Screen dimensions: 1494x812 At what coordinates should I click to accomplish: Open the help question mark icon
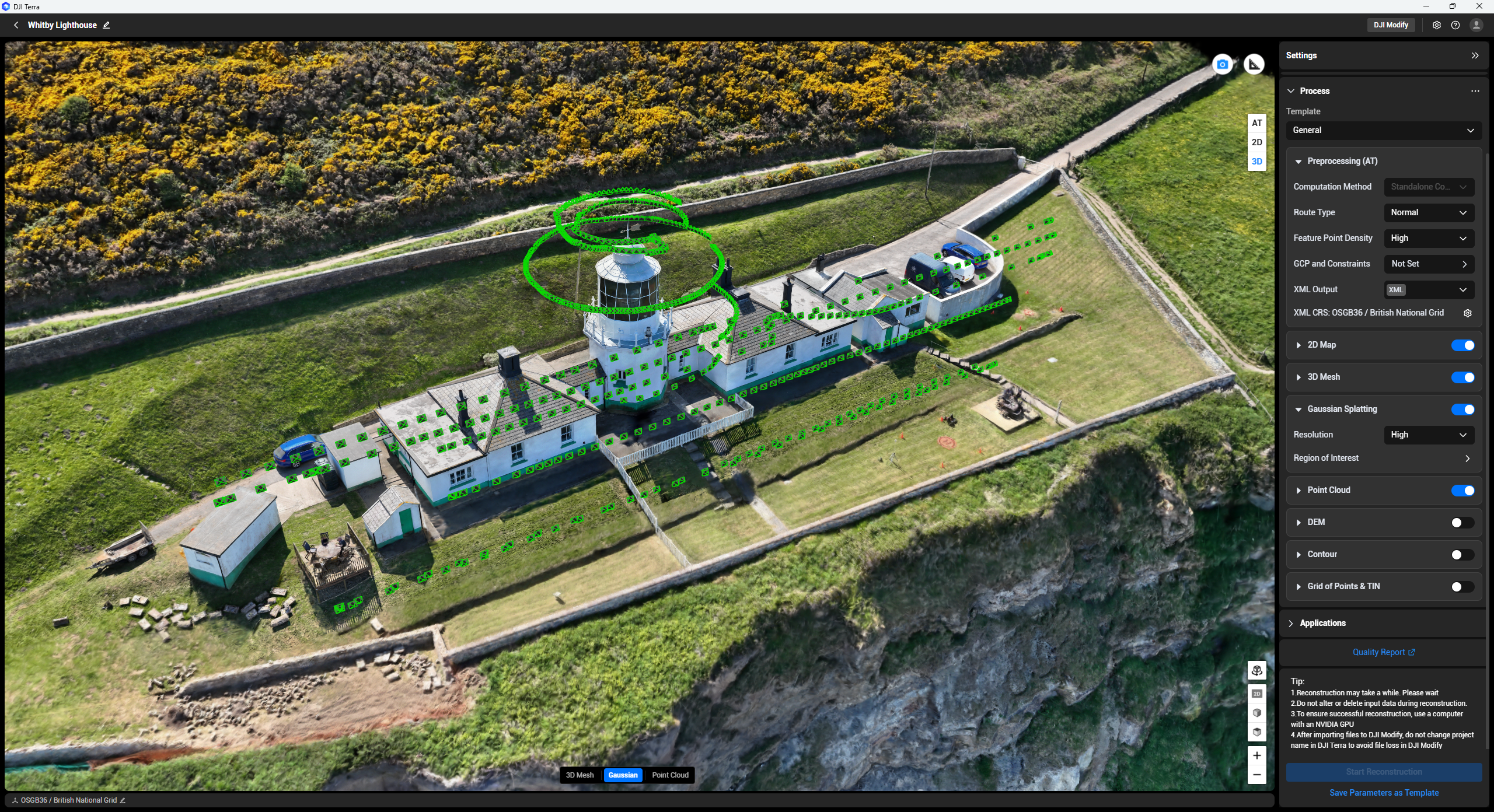click(x=1455, y=25)
